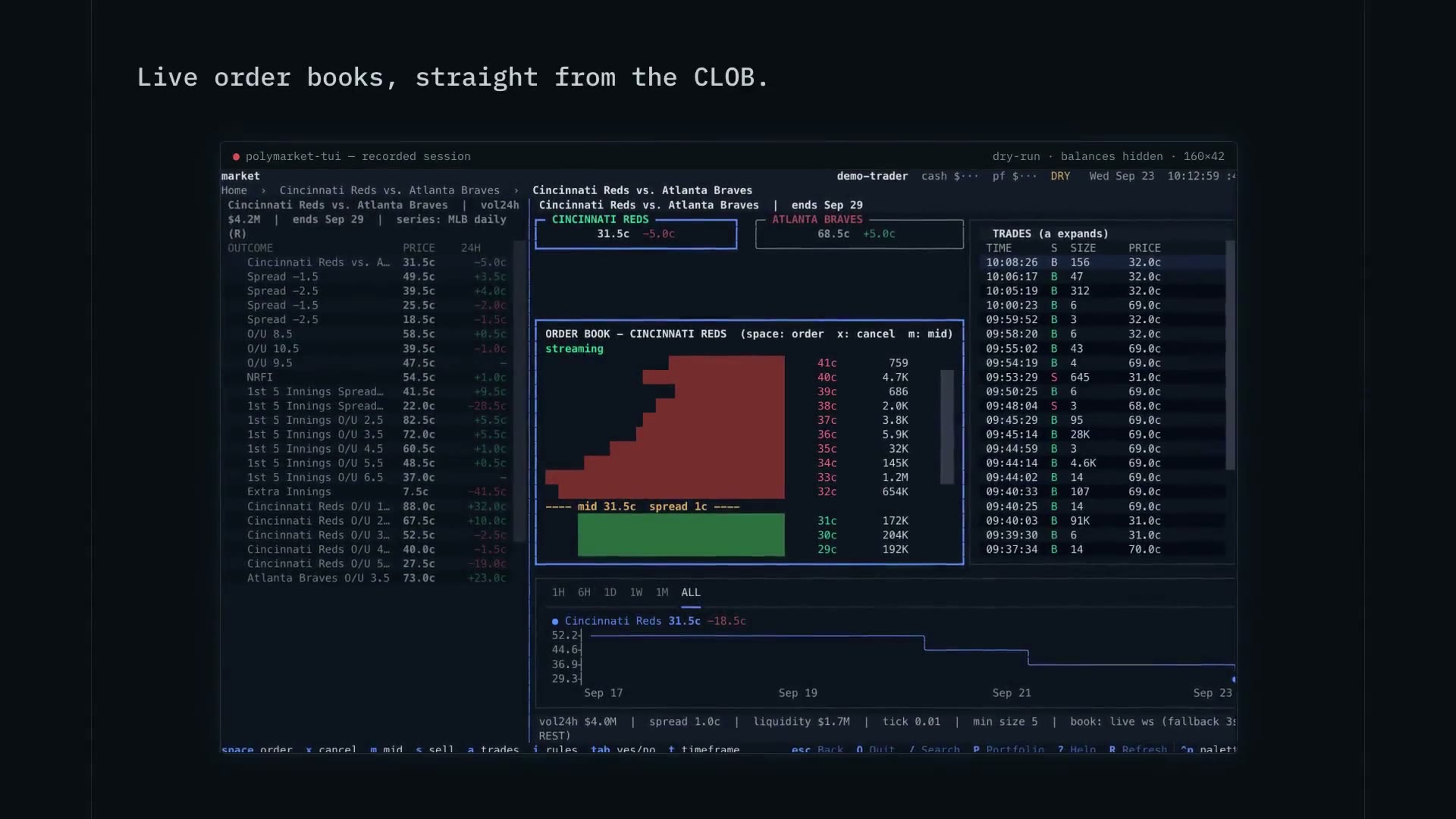
Task: Click the red recording dot beside polymarket-tui
Action: (x=237, y=157)
